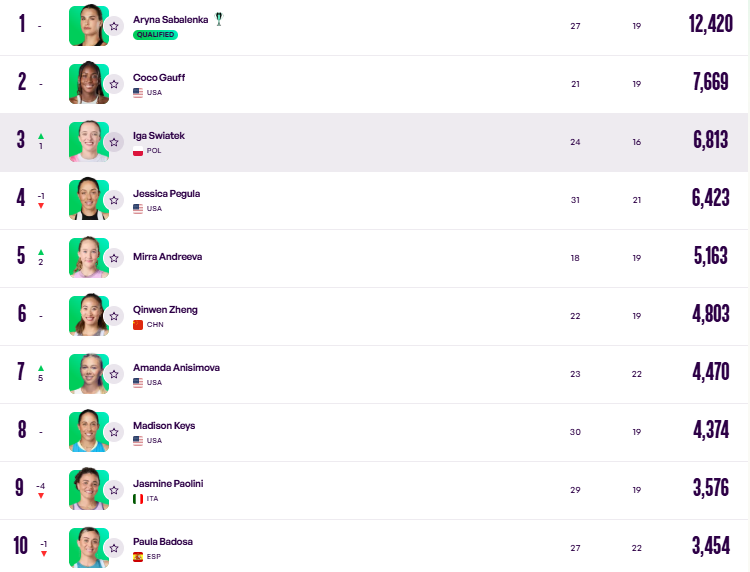
Task: Click Amanda Anisimova's favorite star icon
Action: pos(114,374)
